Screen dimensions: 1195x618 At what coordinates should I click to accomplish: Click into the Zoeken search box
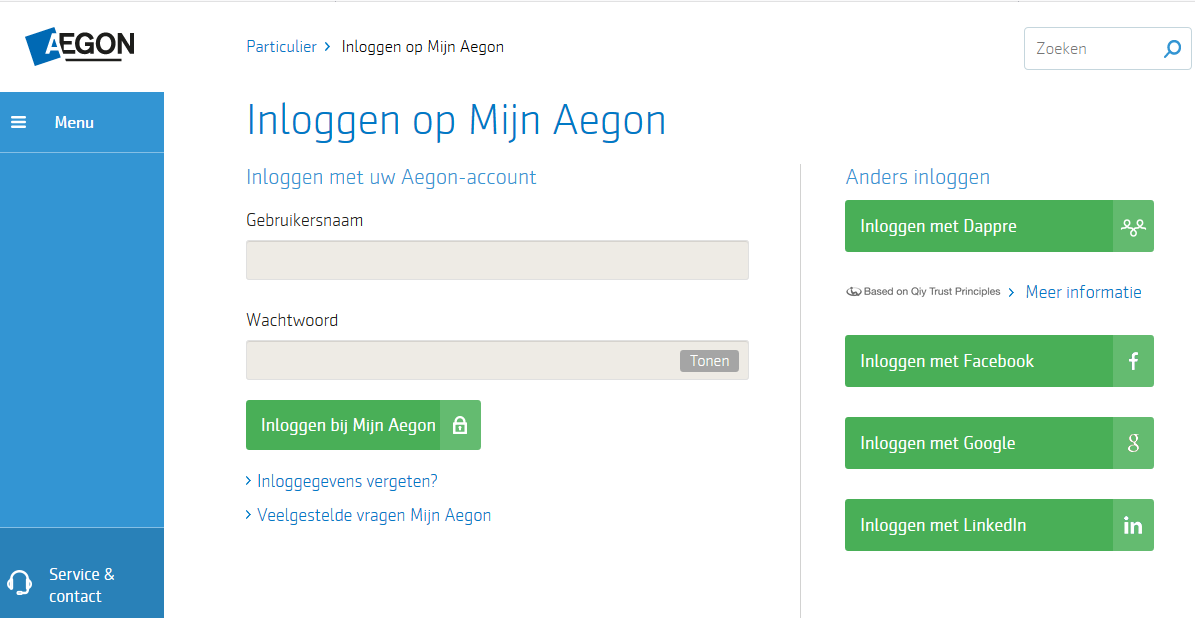pos(1090,49)
